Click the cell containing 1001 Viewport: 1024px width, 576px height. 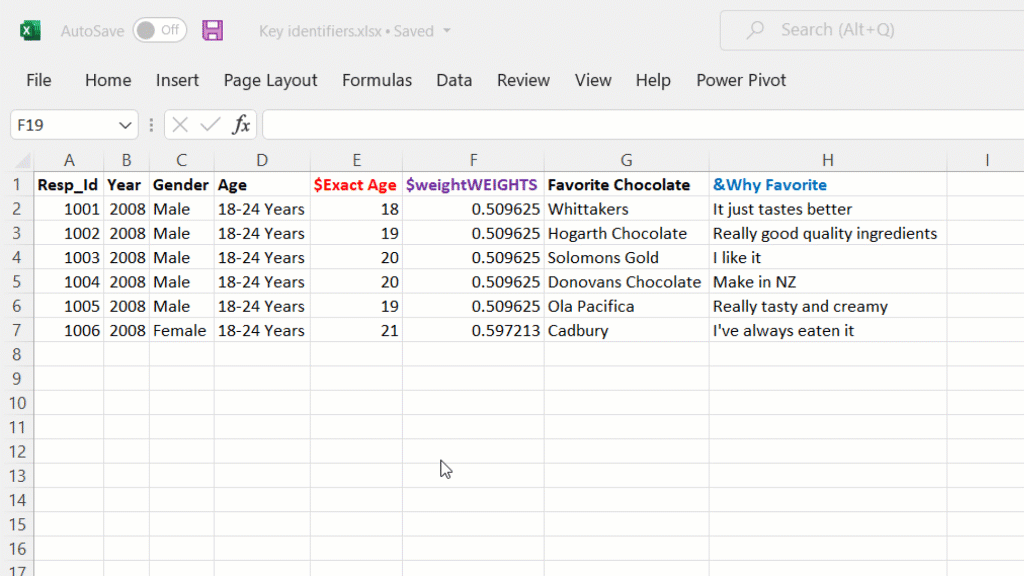69,209
